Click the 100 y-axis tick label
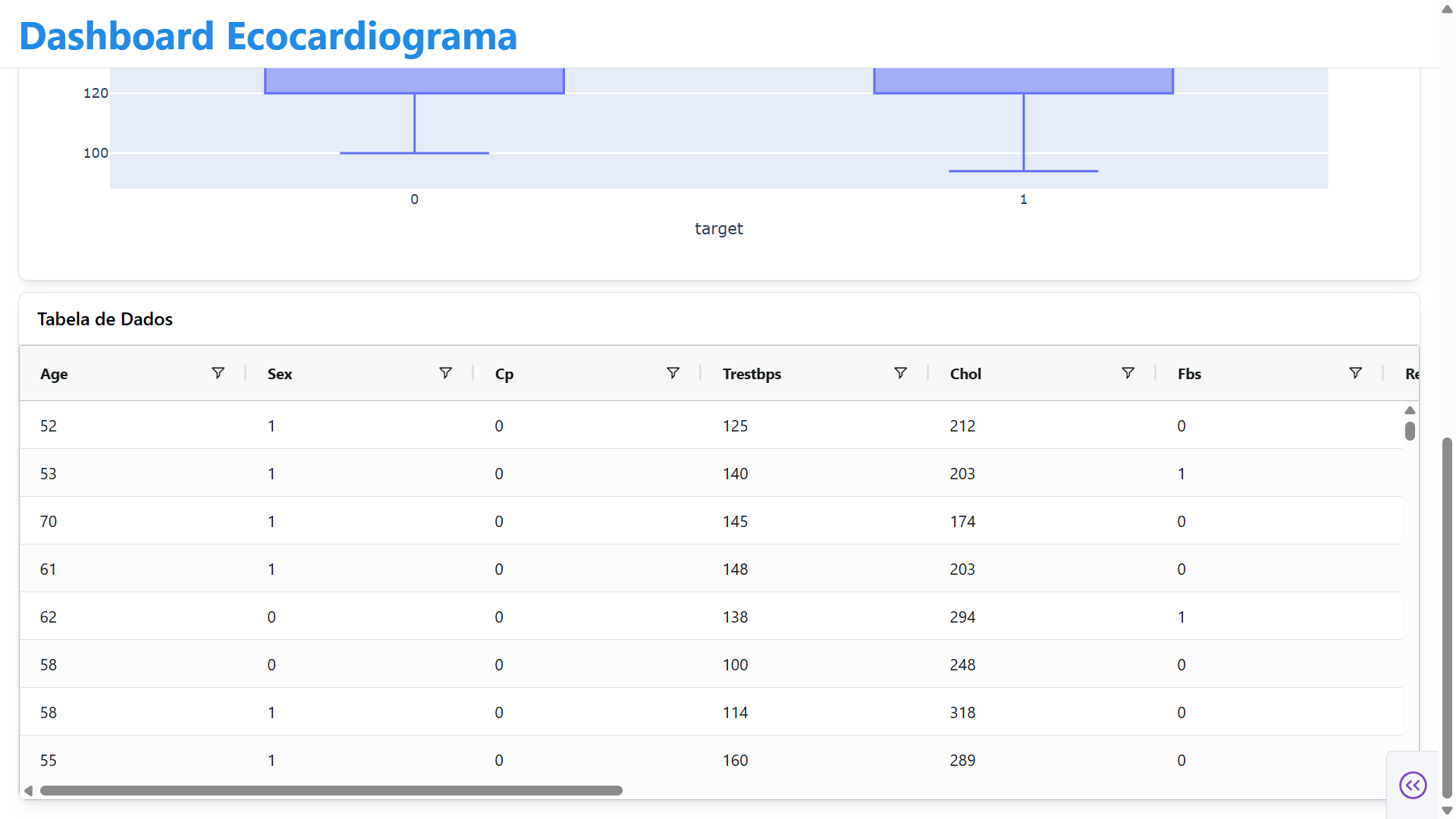Screen dimensions: 1456x819 click(x=96, y=153)
